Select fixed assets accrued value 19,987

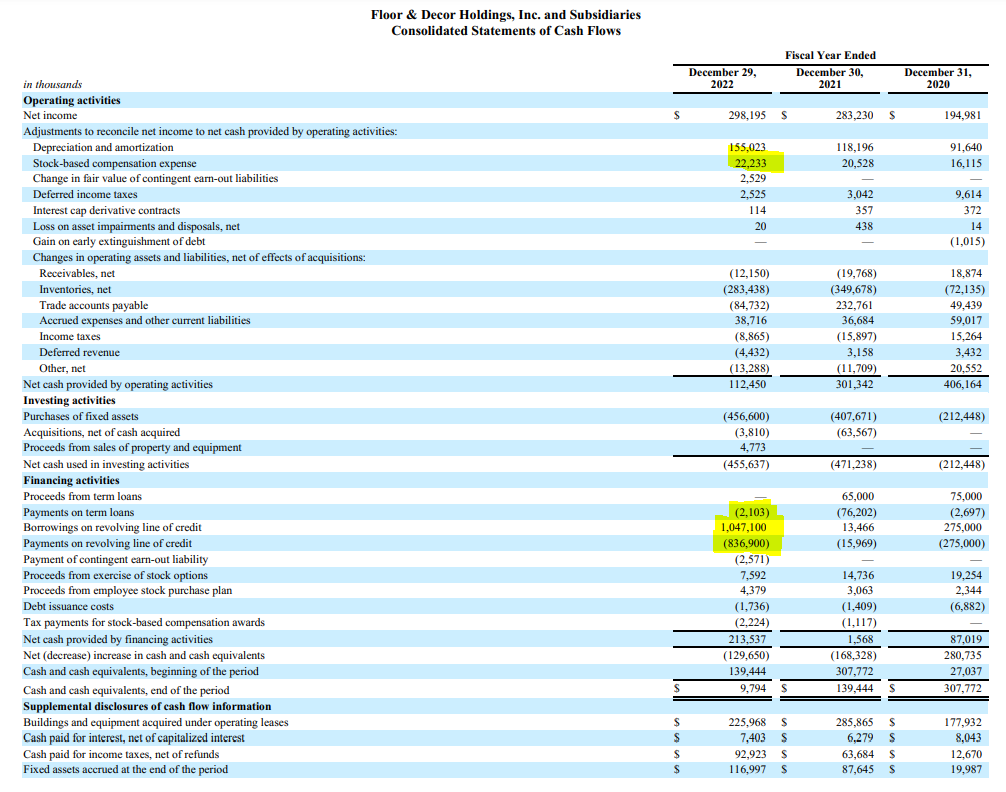[x=966, y=769]
